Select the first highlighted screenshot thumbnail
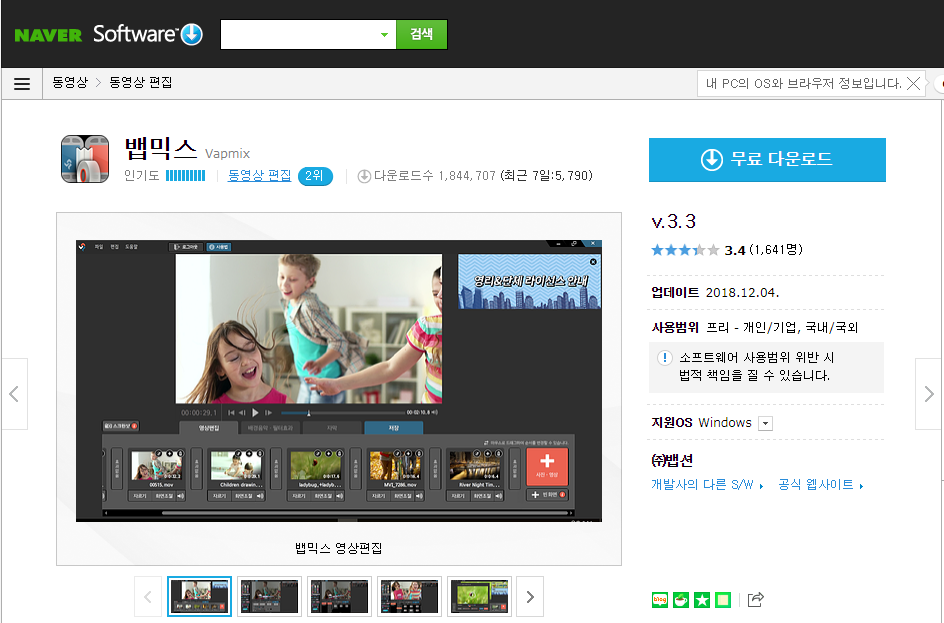This screenshot has height=623, width=944. click(x=199, y=597)
